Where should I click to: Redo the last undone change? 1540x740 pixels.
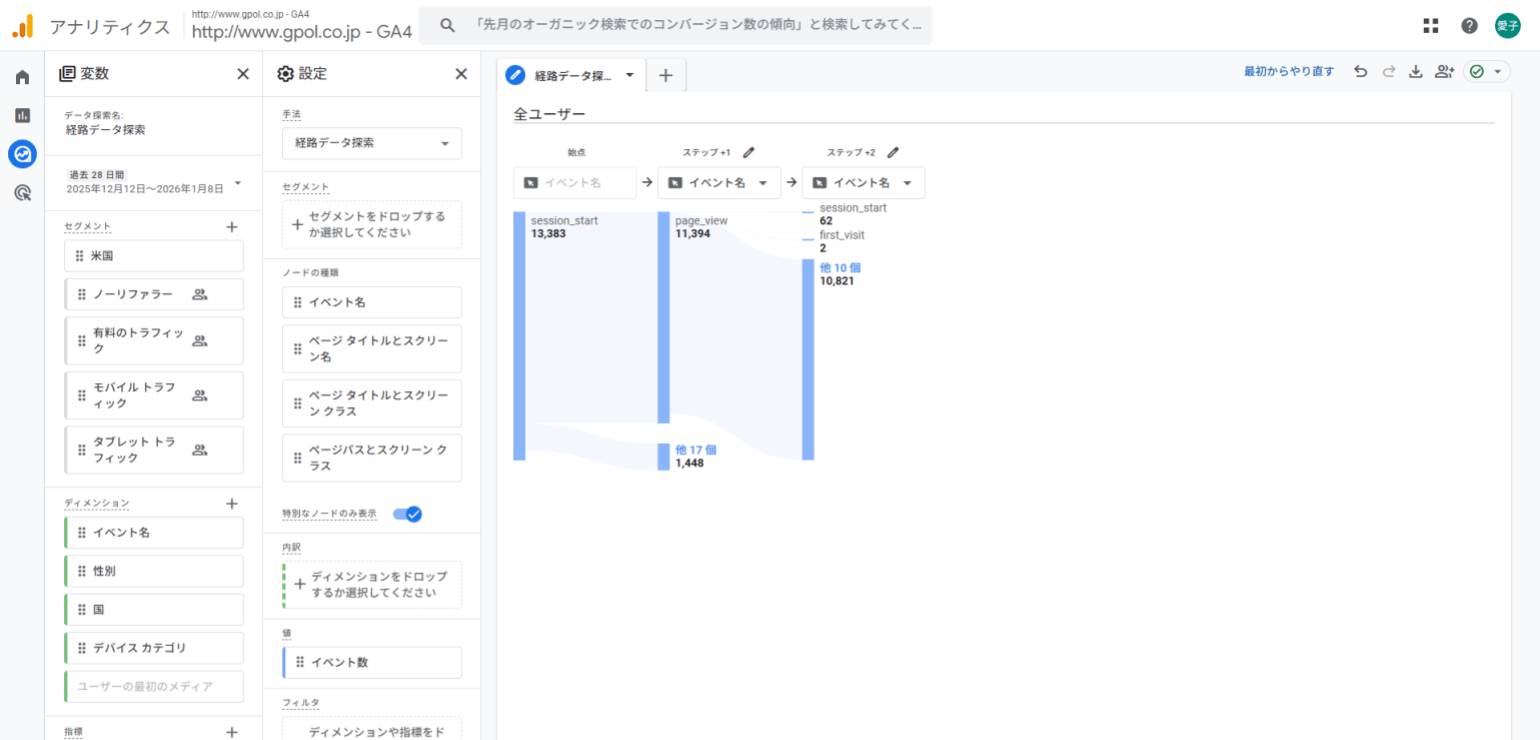pyautogui.click(x=1388, y=71)
